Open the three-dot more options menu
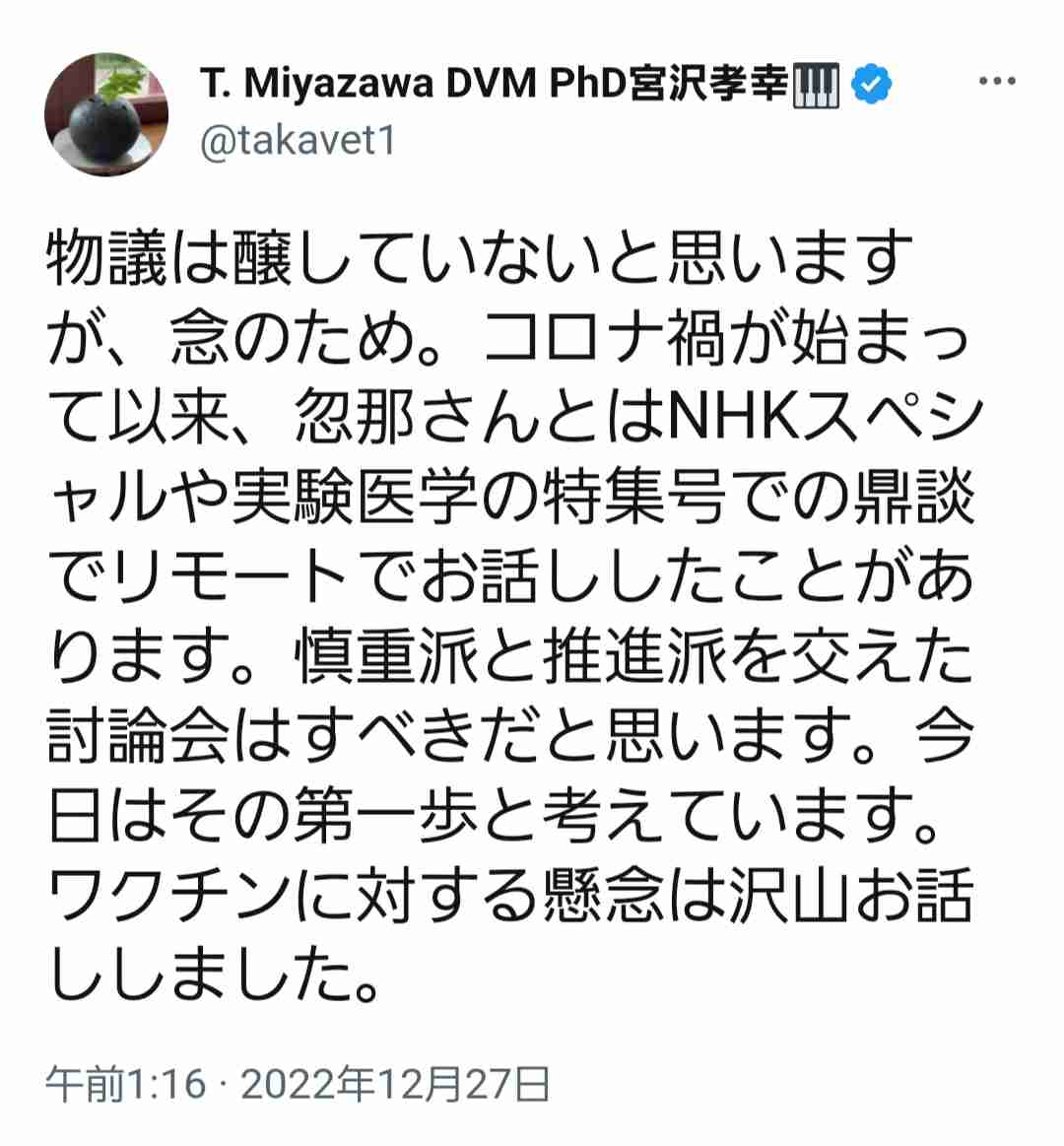Image resolution: width=1064 pixels, height=1146 pixels. pyautogui.click(x=997, y=81)
